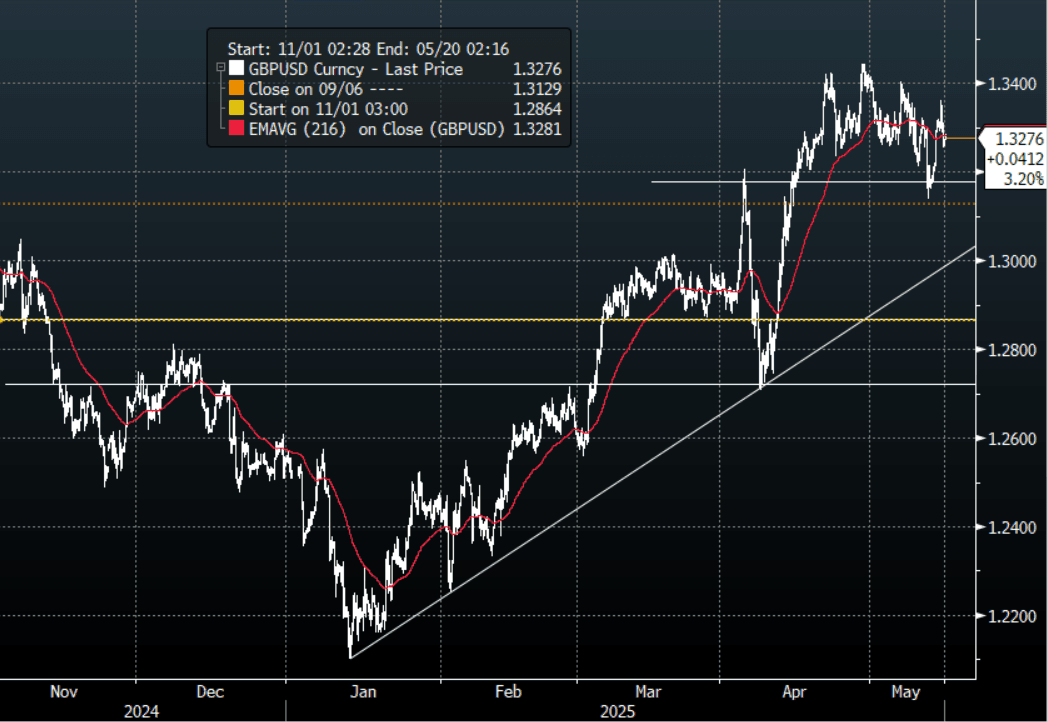Click the 2024 year label
The width and height of the screenshot is (1048, 722).
coord(142,711)
